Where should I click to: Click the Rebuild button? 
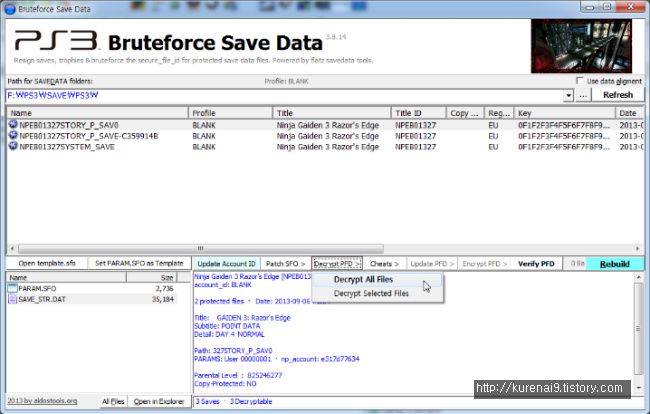(x=615, y=264)
